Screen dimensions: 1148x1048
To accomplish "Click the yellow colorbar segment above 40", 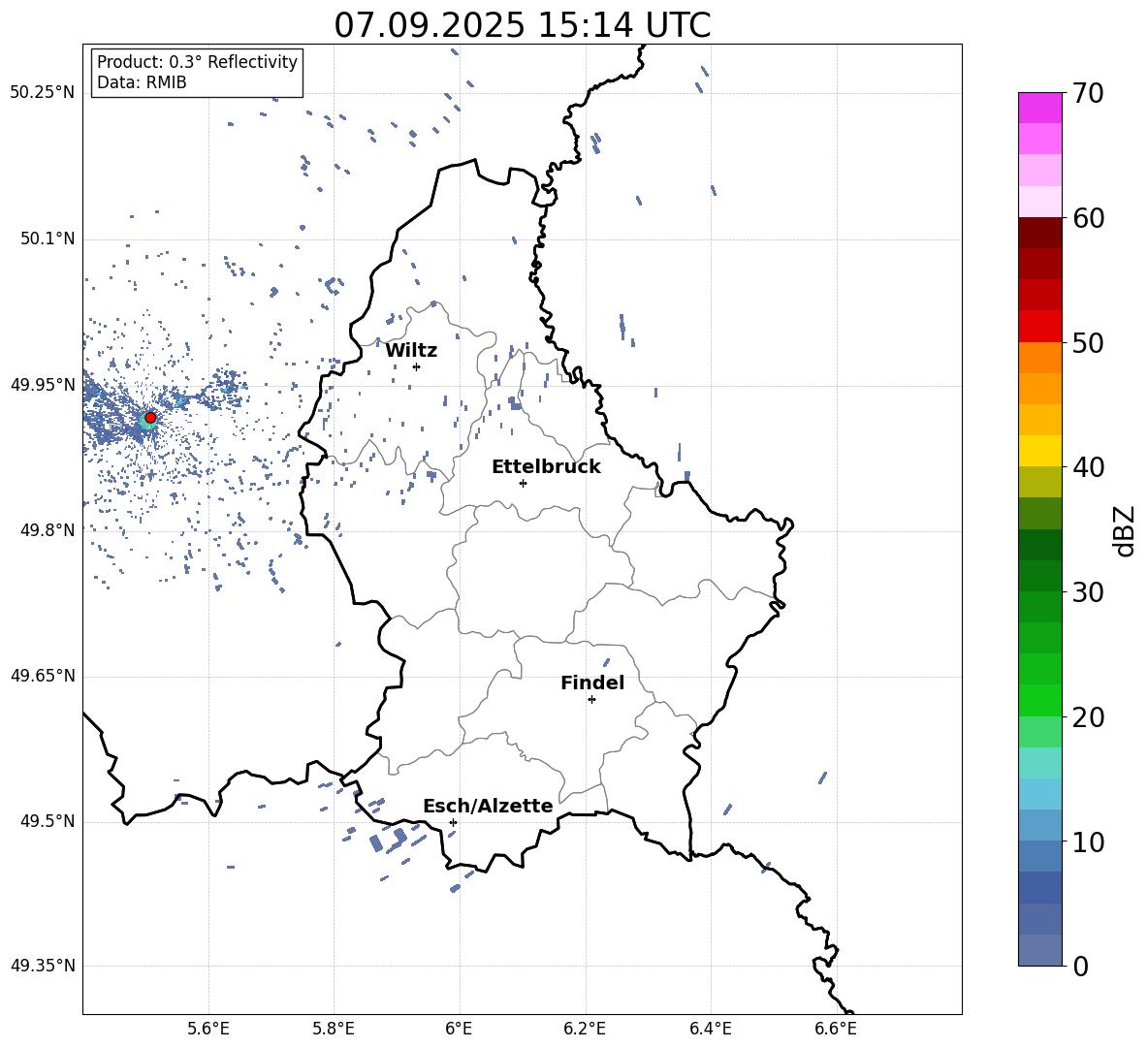I will point(1039,451).
